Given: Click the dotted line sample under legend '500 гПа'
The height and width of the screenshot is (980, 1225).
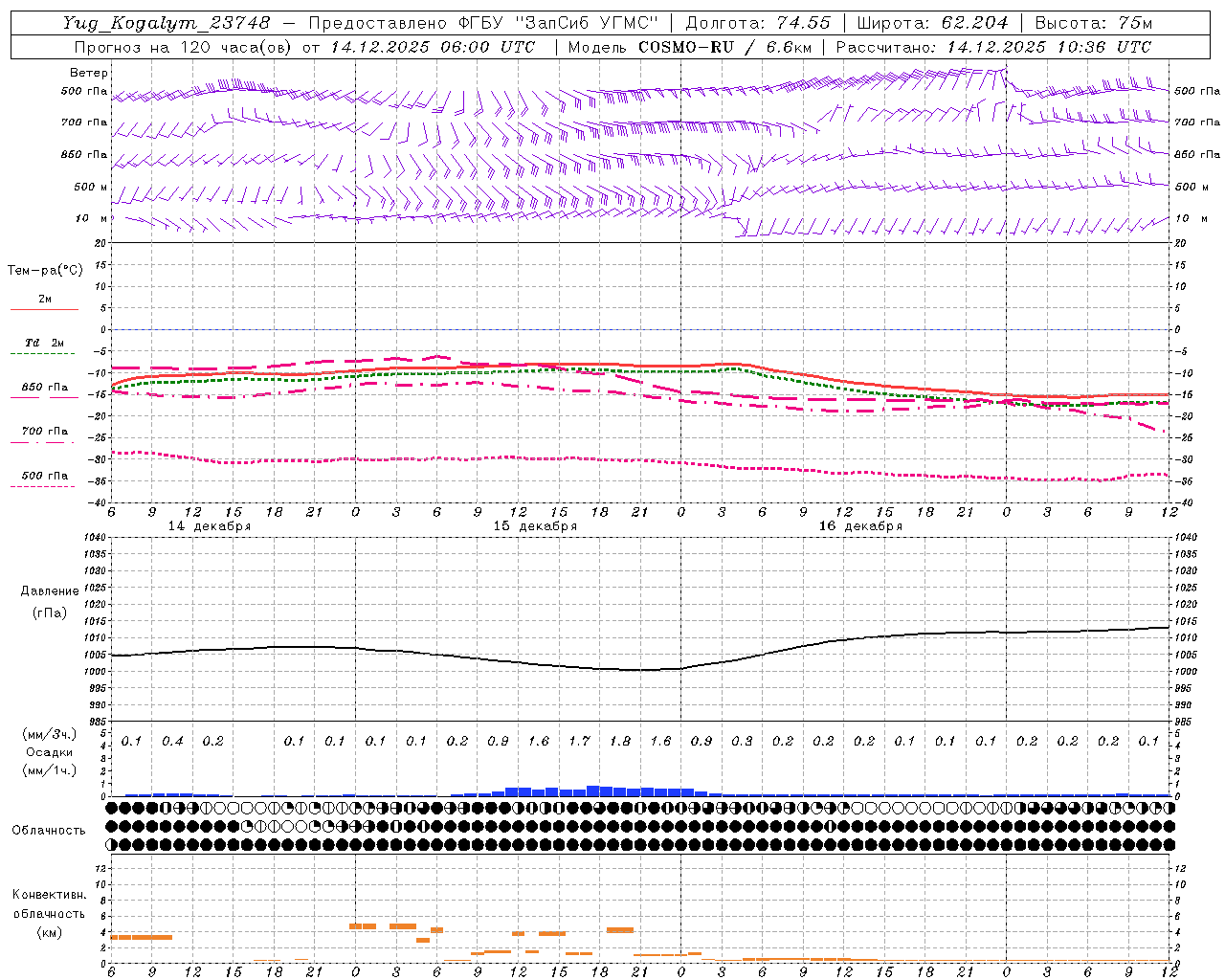Looking at the screenshot, I should point(43,486).
